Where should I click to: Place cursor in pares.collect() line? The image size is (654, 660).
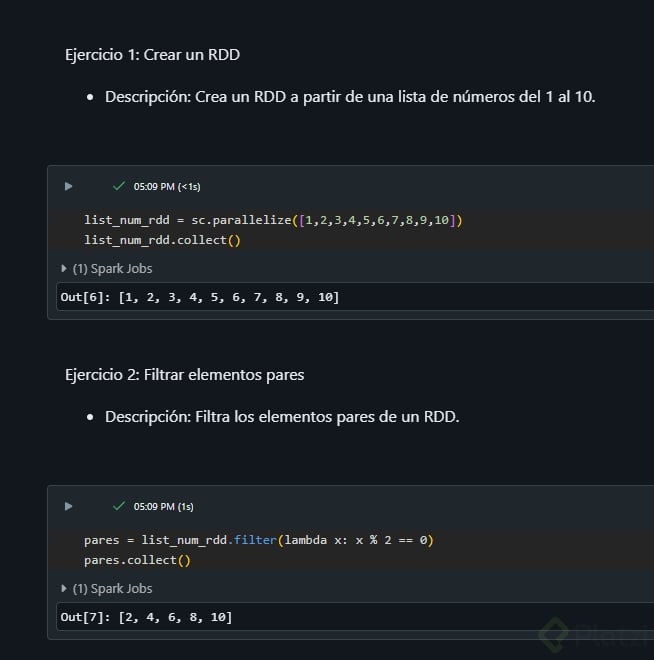pyautogui.click(x=137, y=560)
